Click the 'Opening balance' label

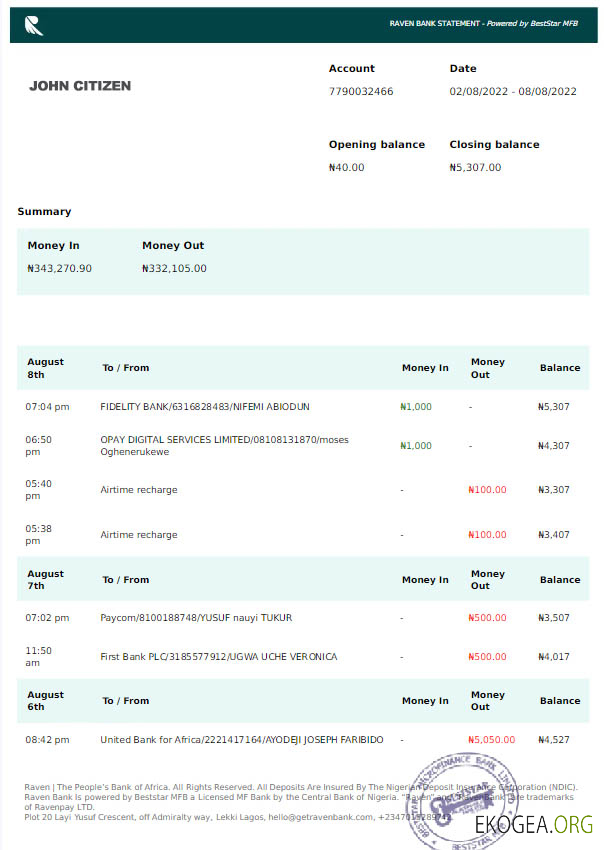coord(377,145)
